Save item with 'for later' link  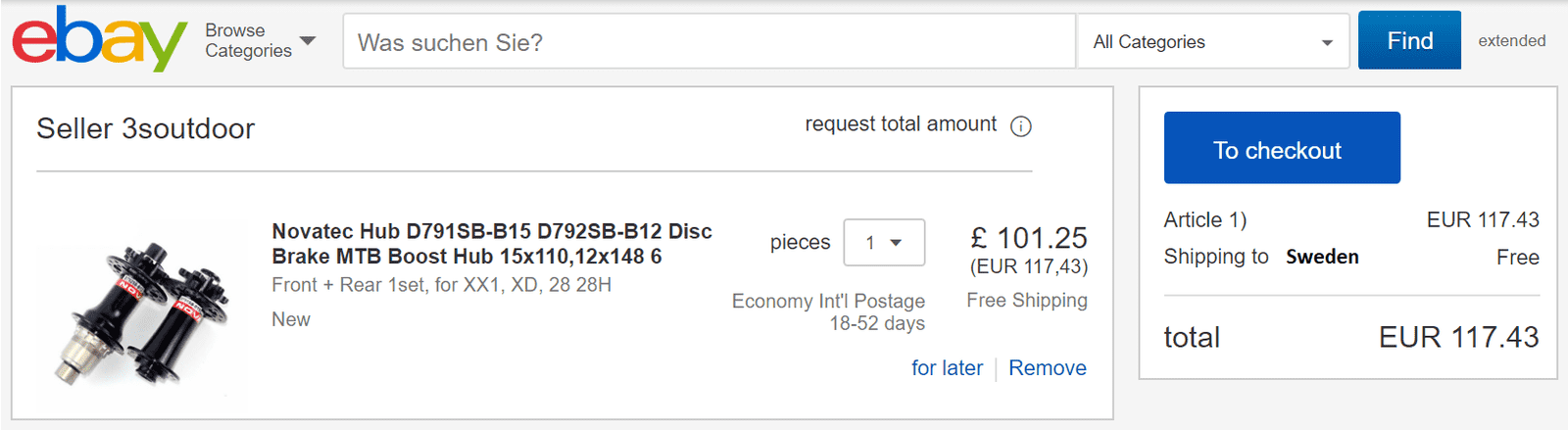point(947,368)
